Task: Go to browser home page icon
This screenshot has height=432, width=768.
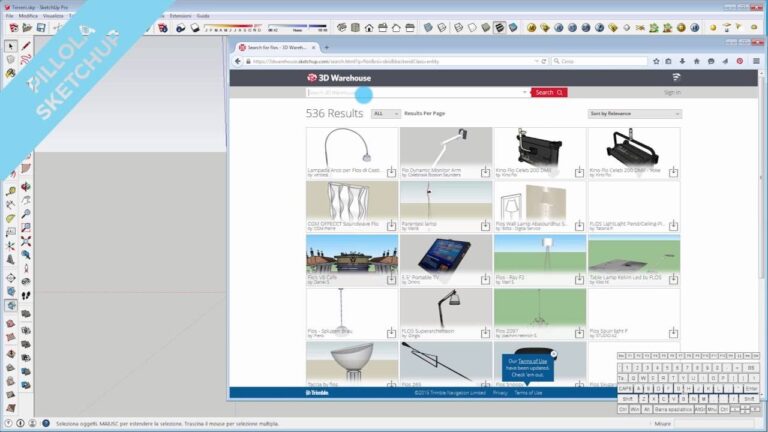Action: [696, 61]
